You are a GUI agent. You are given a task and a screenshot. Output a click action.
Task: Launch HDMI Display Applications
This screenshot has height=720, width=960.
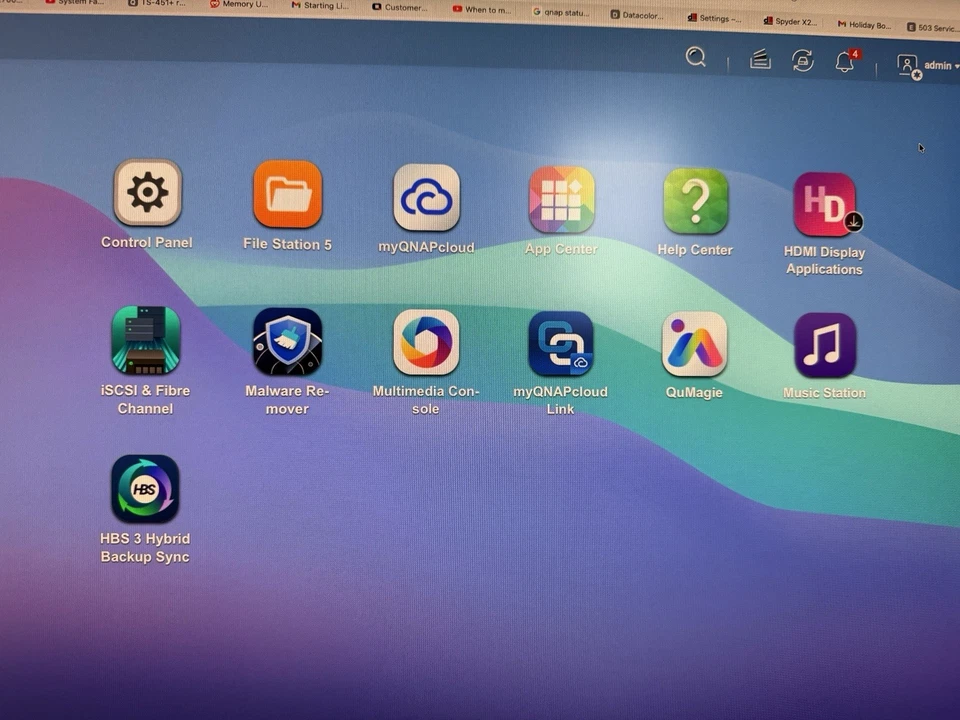[x=825, y=204]
